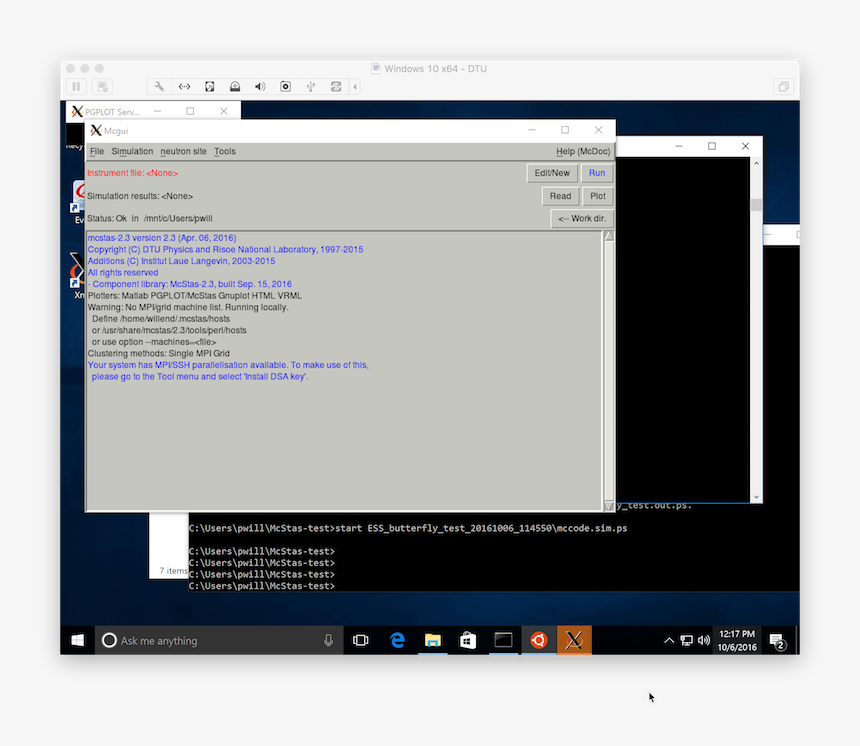Click the VM sound speaker icon

pos(260,87)
